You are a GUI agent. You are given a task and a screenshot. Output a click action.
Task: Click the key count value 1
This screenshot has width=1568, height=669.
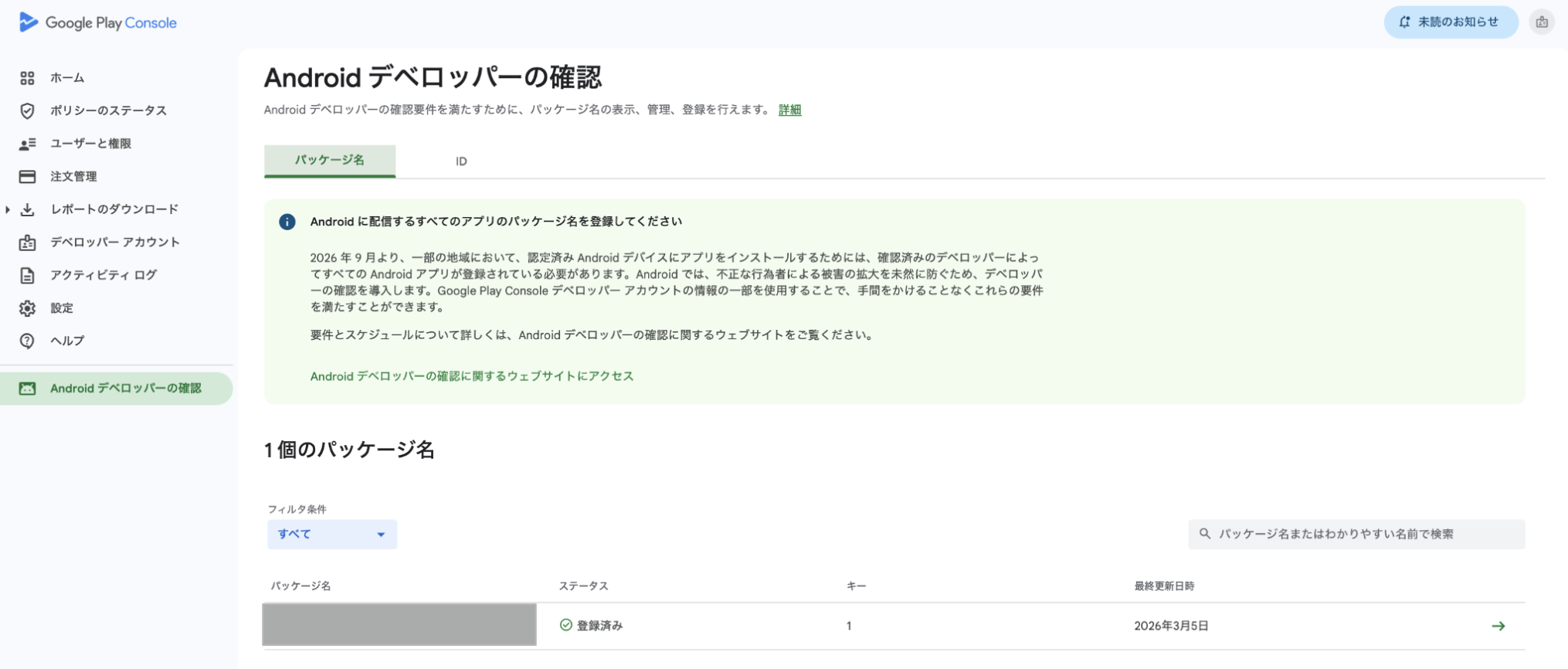tap(849, 626)
